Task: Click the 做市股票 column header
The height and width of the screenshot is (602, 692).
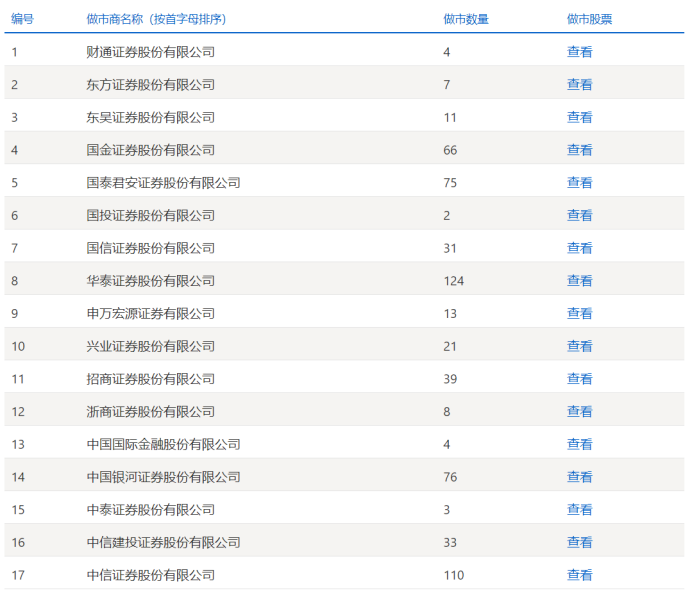Action: 590,19
